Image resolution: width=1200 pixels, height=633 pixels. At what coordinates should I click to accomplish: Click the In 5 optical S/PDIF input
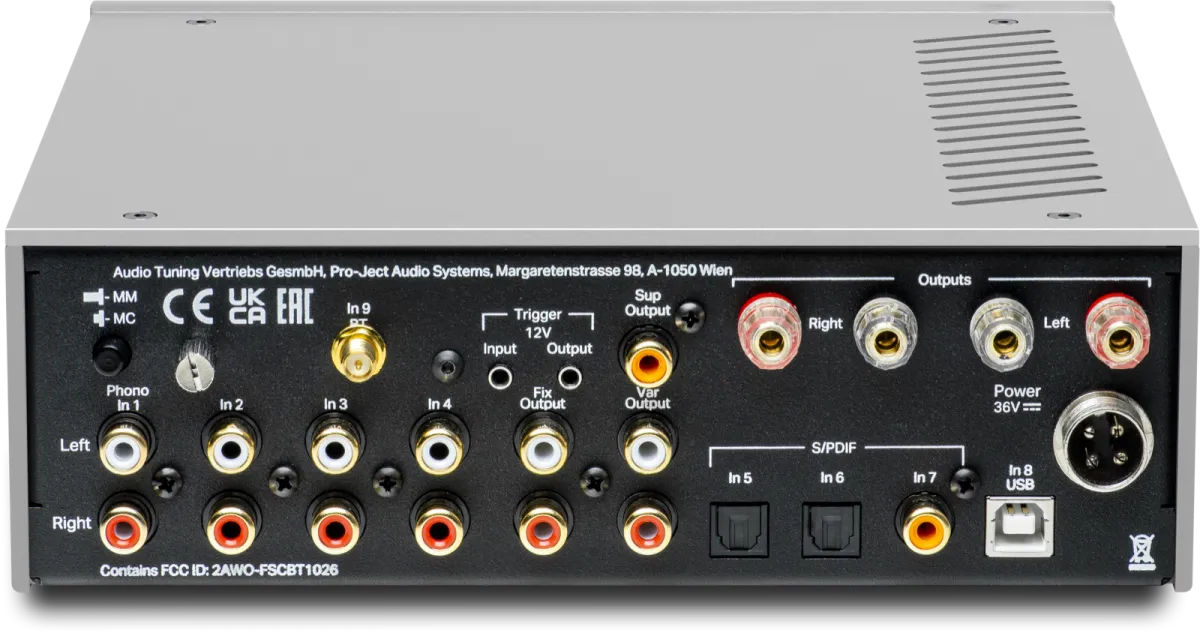click(x=739, y=526)
